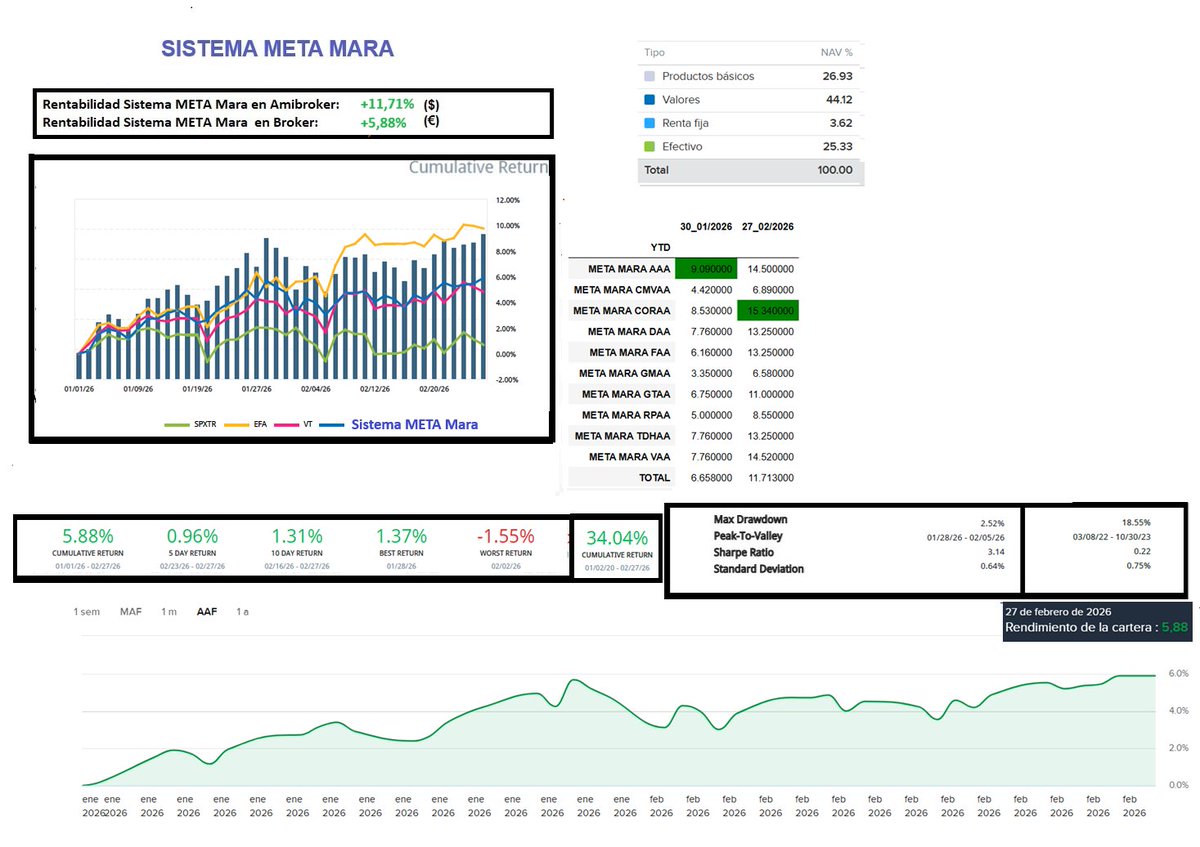
Task: Click the 'Sharpe Ratio' label
Action: (x=745, y=552)
